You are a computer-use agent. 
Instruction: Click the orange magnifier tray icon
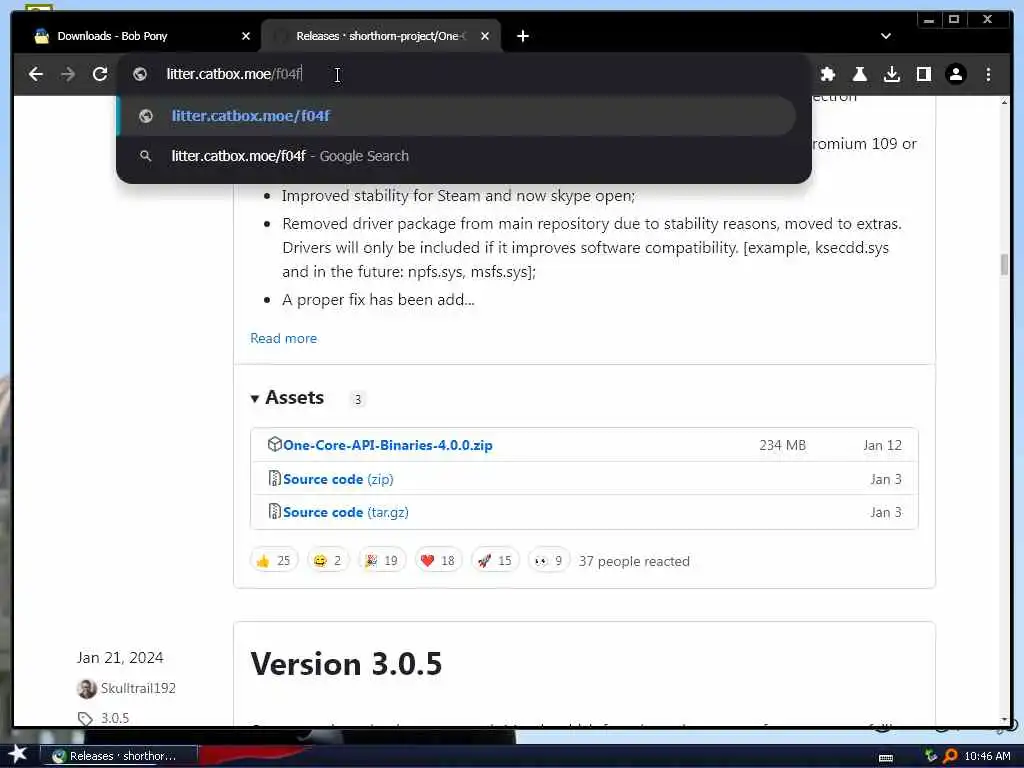(950, 756)
